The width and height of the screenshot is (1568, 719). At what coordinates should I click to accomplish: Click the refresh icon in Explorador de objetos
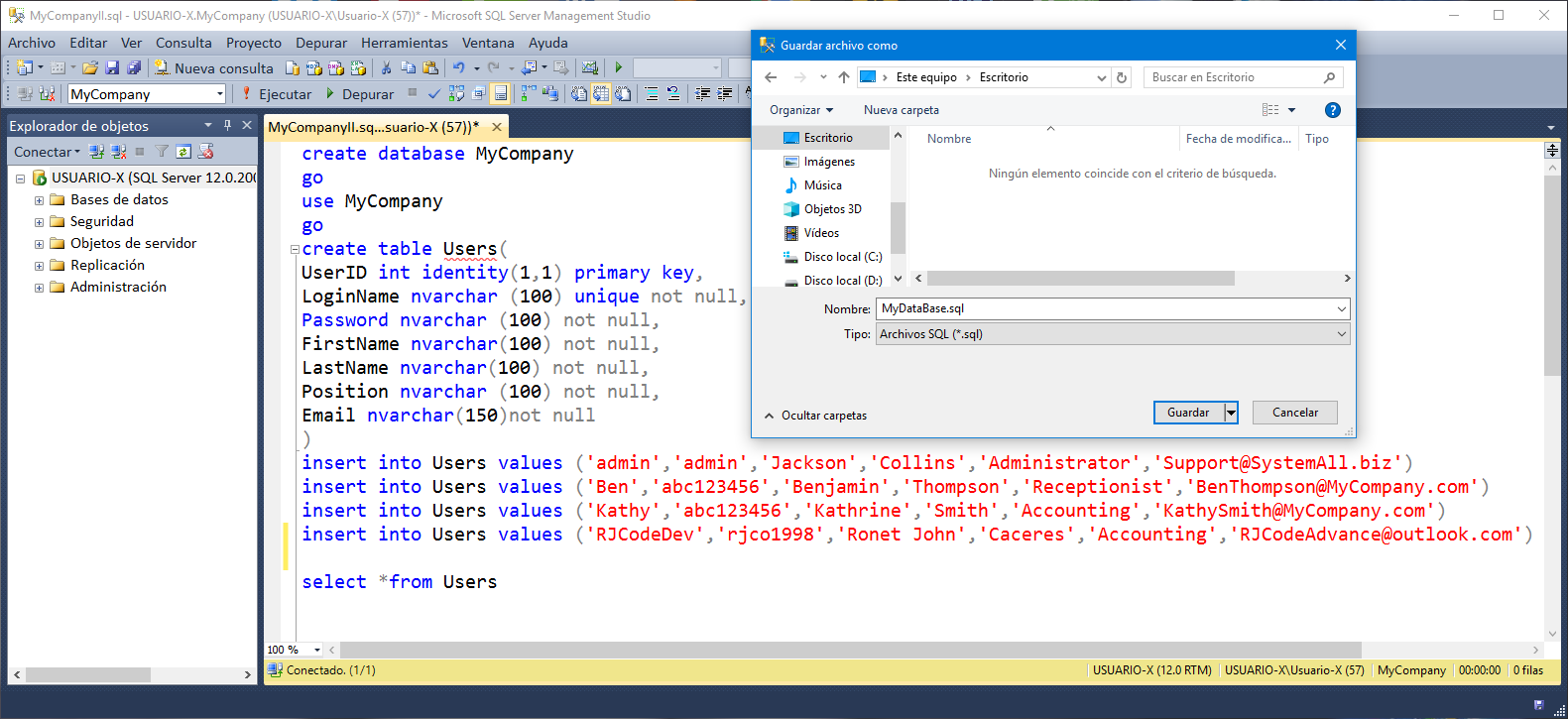[183, 152]
